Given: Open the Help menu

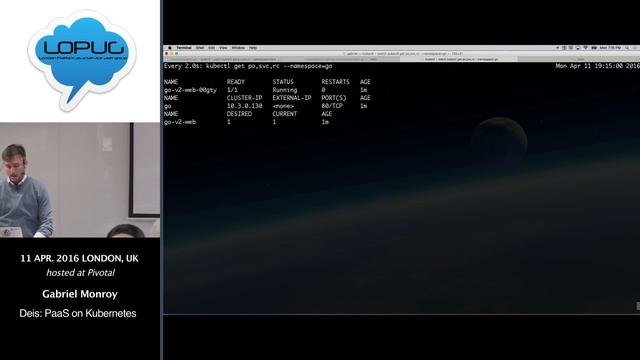Looking at the screenshot, I should pos(253,48).
